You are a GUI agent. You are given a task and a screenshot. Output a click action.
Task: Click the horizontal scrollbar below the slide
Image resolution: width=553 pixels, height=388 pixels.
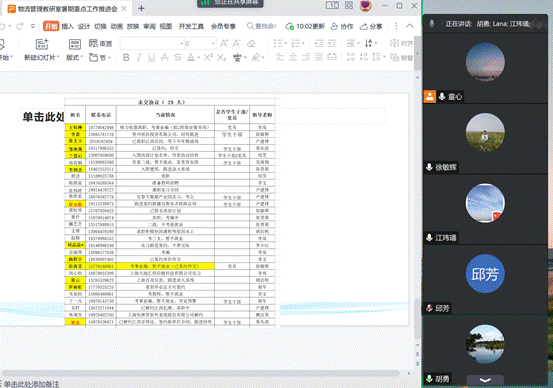(200, 373)
